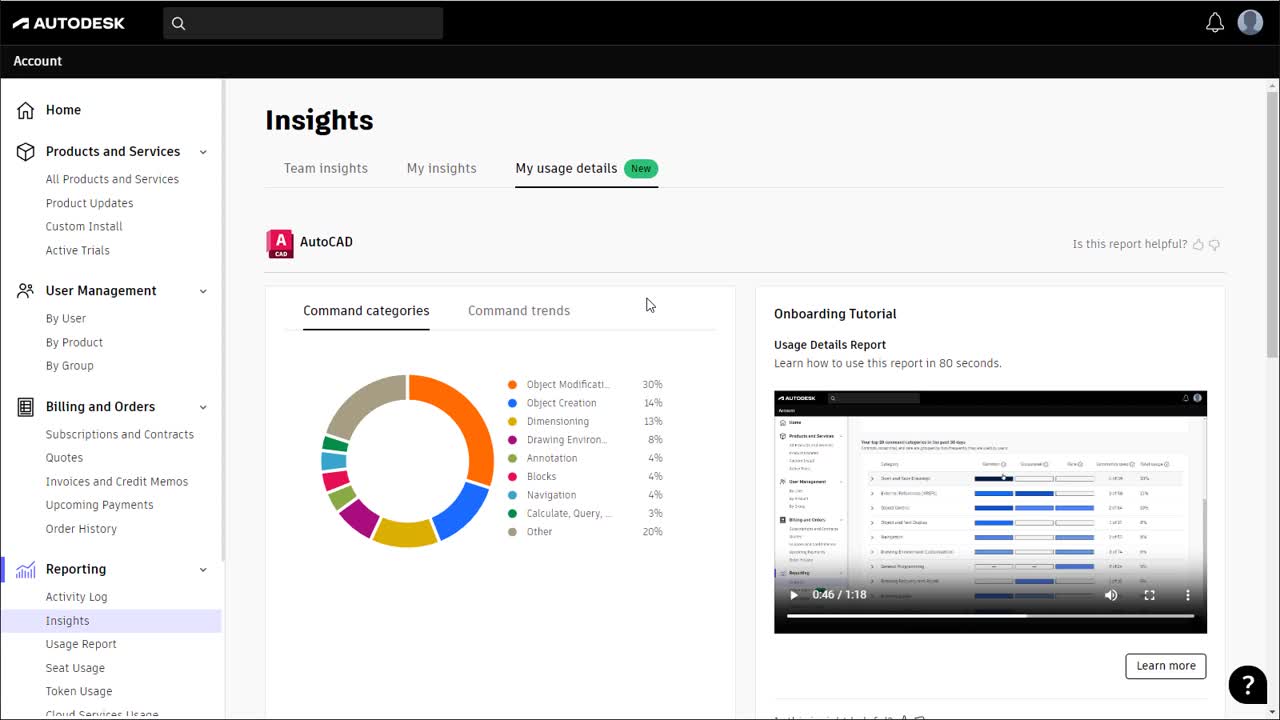Select the Command categories tab
Viewport: 1280px width, 720px height.
pos(366,311)
